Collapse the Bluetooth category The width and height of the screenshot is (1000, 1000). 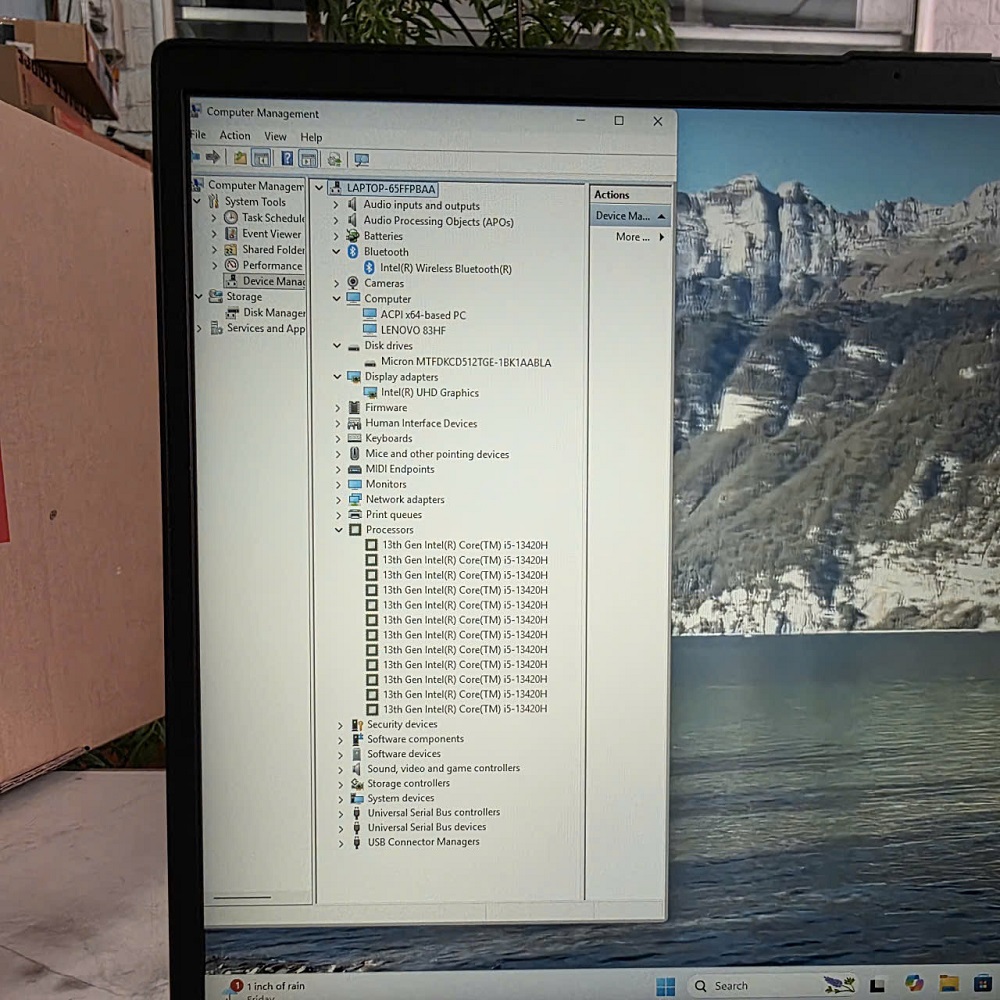coord(336,251)
